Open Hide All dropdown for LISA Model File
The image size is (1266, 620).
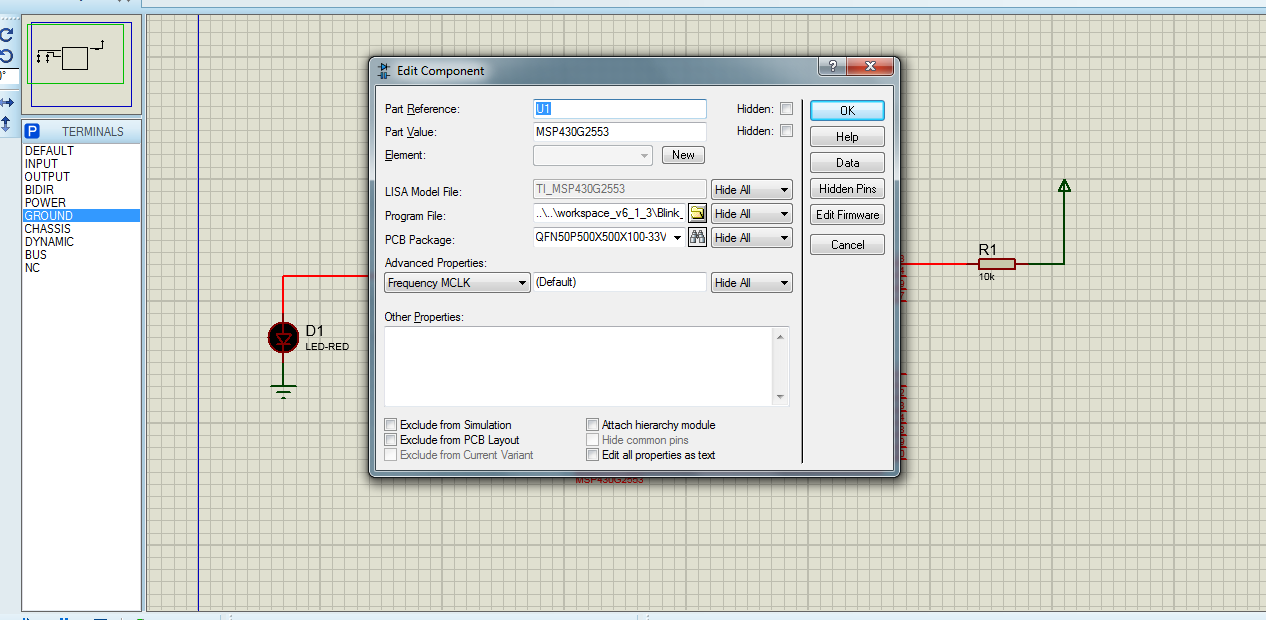752,189
